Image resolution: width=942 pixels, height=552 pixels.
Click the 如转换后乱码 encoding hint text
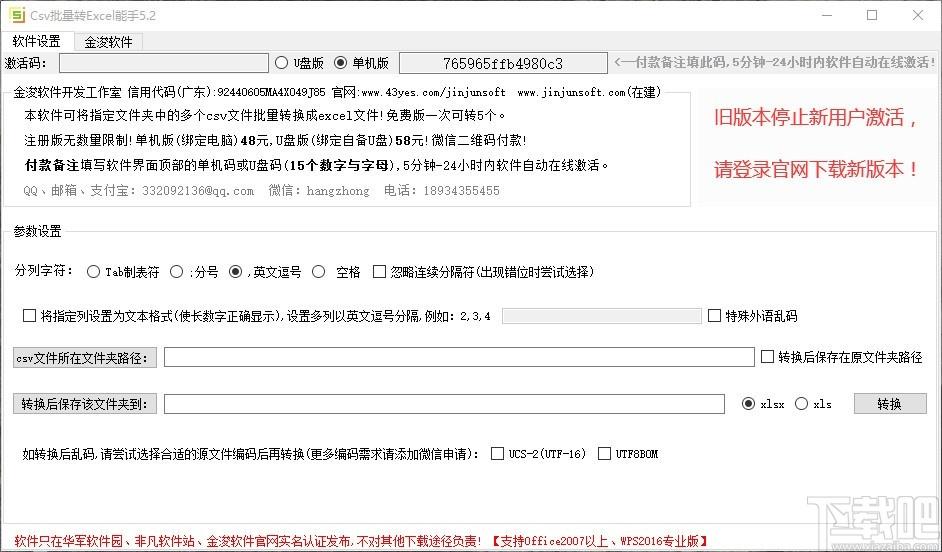pyautogui.click(x=251, y=454)
